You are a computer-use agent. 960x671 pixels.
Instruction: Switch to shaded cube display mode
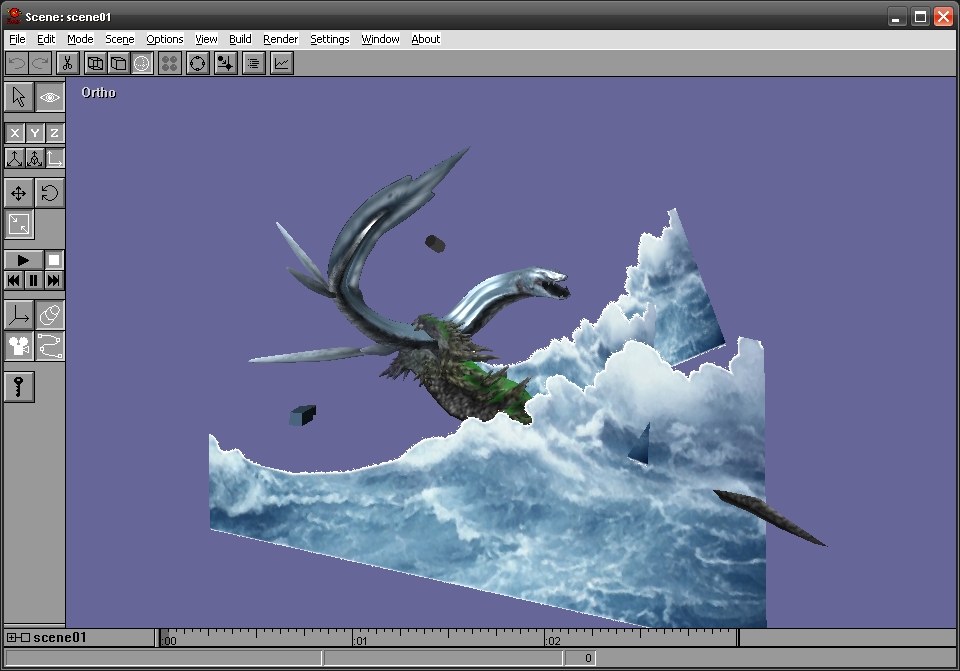[119, 62]
